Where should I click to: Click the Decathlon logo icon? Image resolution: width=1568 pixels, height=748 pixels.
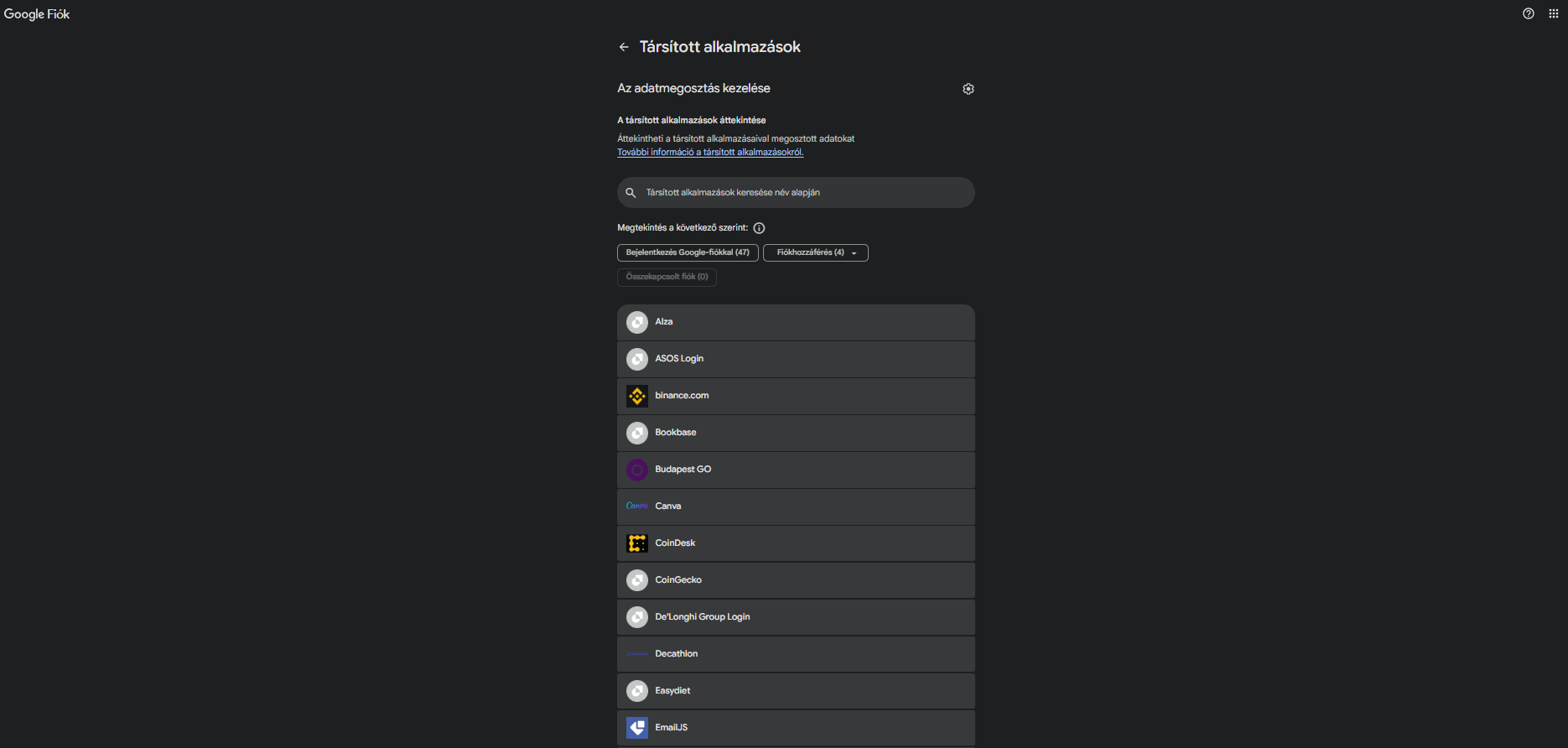coord(637,654)
